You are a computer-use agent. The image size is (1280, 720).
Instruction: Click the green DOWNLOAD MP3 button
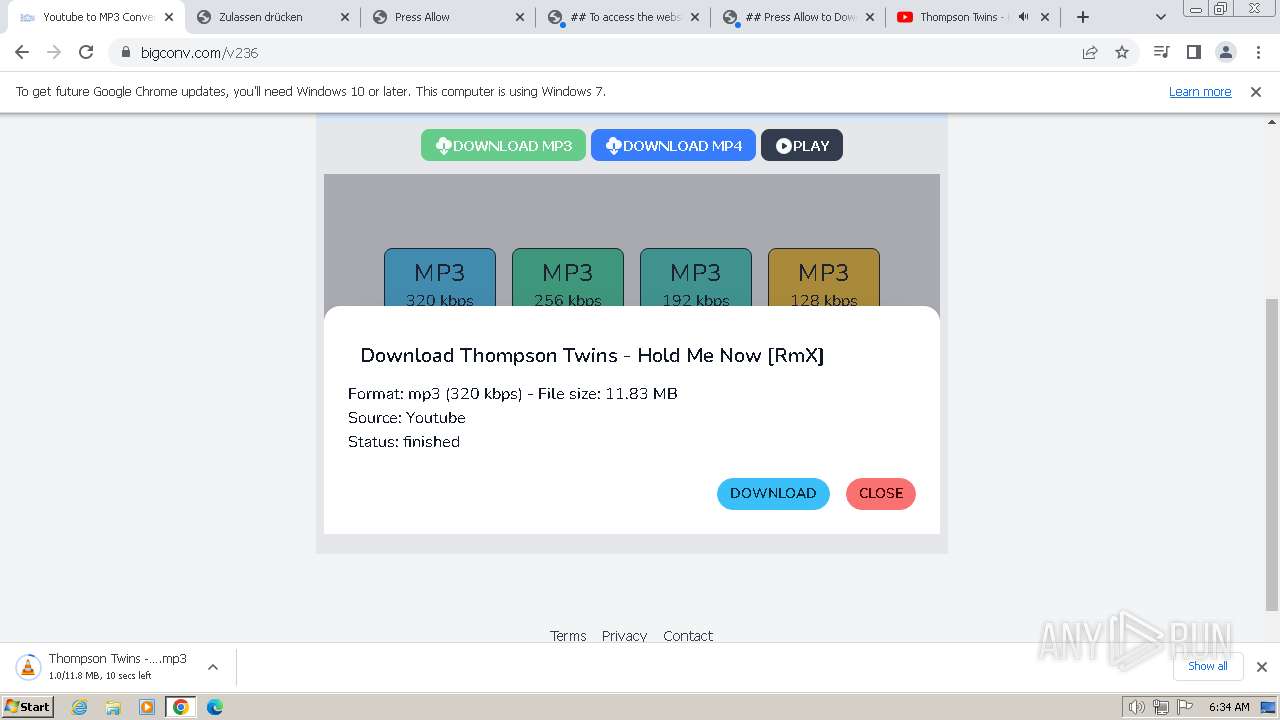[503, 145]
